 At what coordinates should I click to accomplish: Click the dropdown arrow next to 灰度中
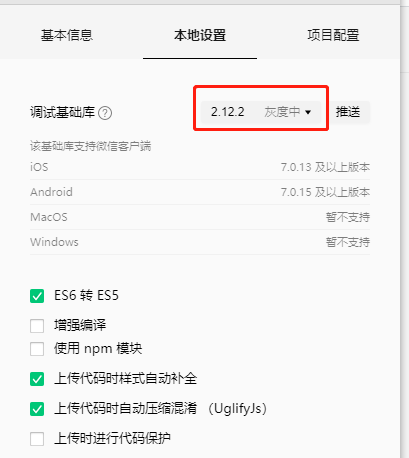coord(308,112)
